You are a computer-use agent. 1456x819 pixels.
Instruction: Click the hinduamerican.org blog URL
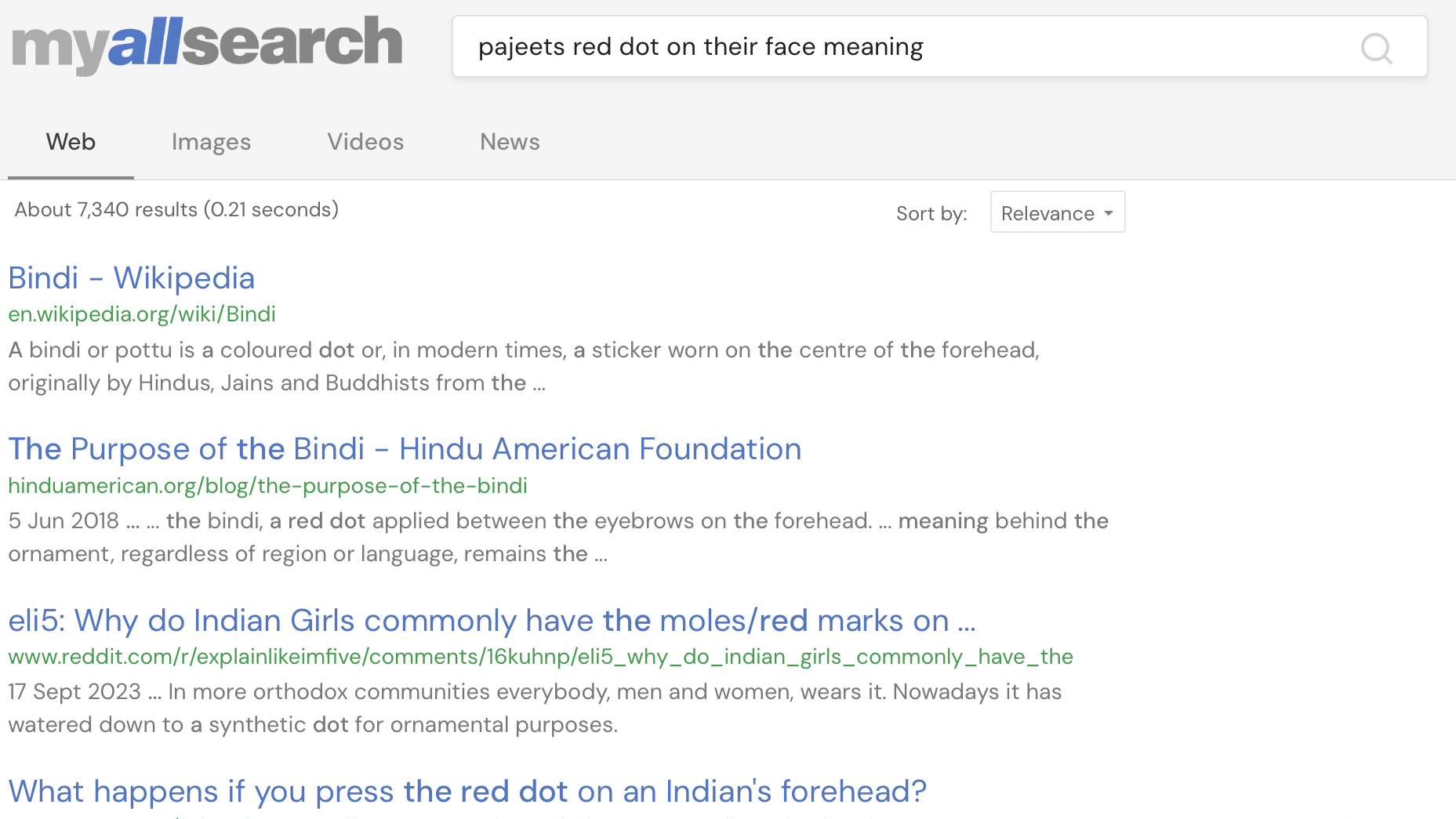pyautogui.click(x=267, y=486)
